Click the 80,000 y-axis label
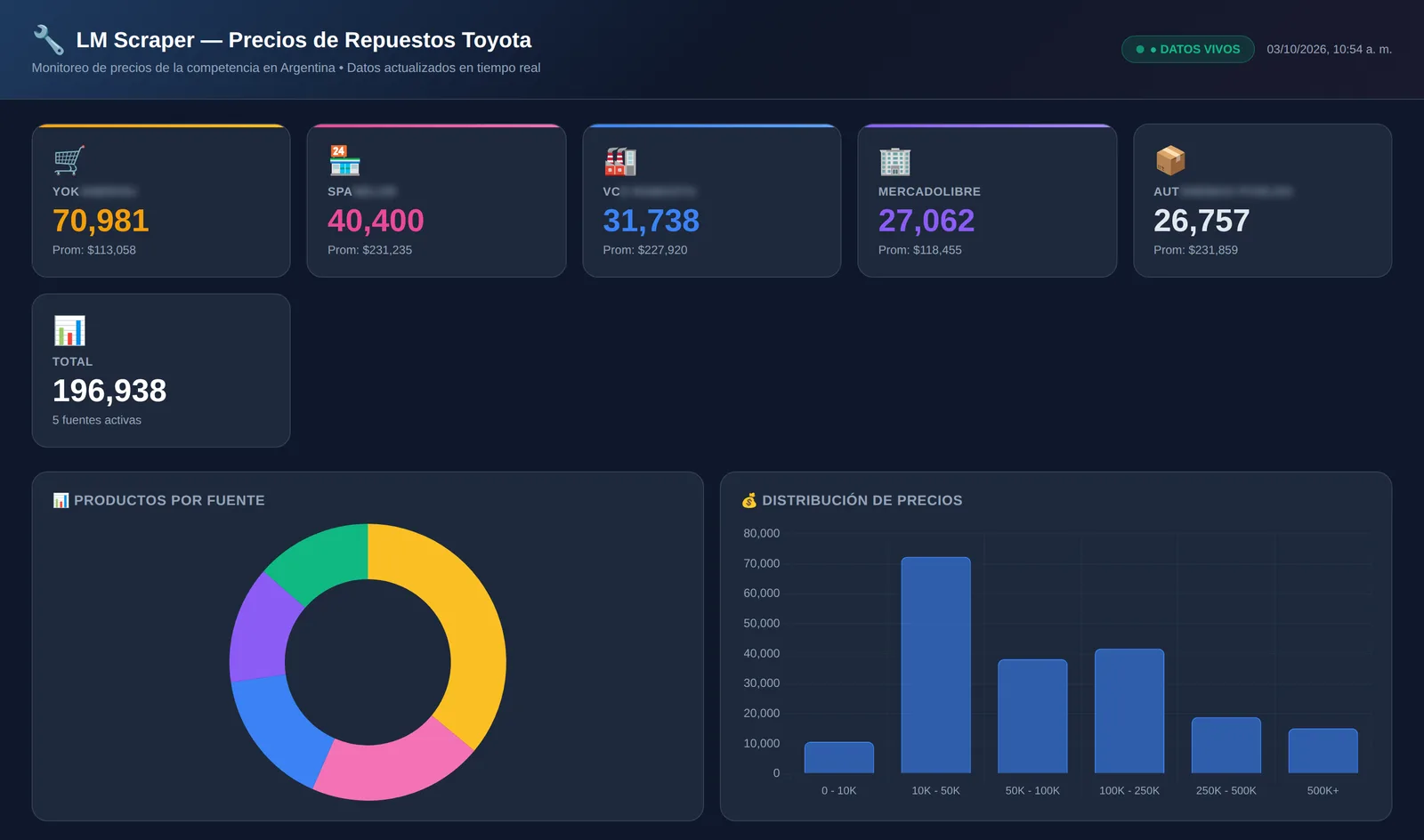The height and width of the screenshot is (840, 1424). click(762, 533)
